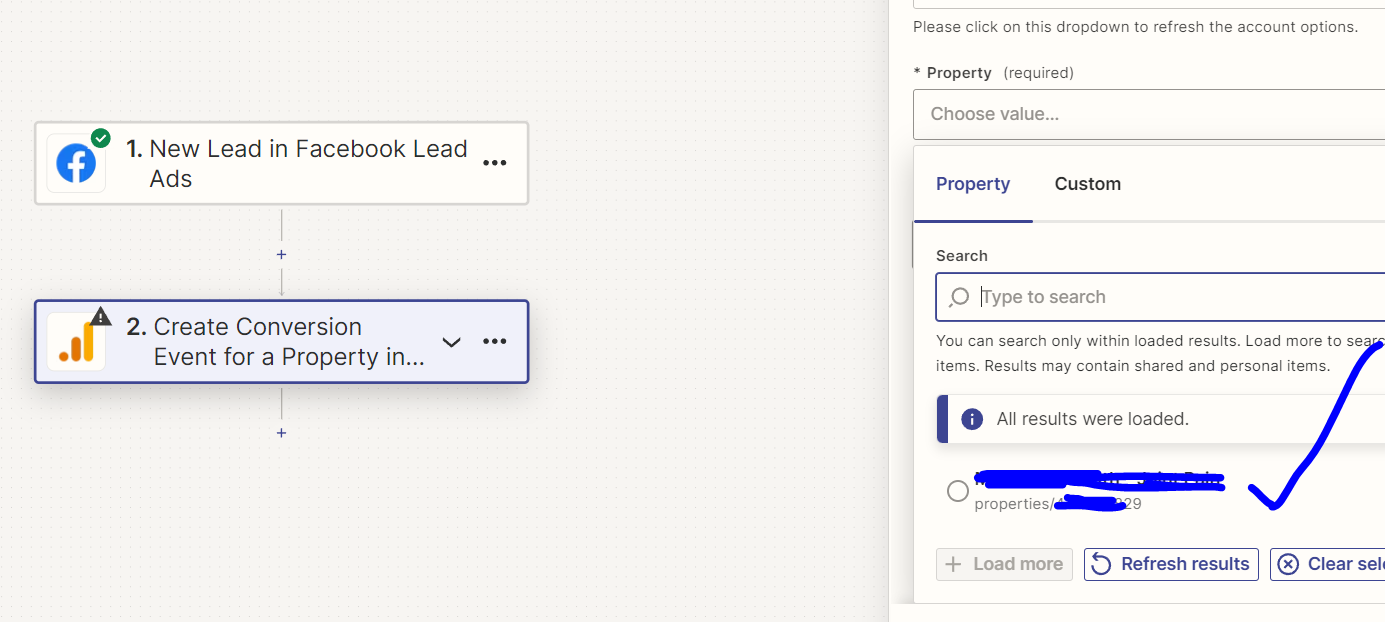
Task: Click the Refresh results button
Action: (x=1171, y=564)
